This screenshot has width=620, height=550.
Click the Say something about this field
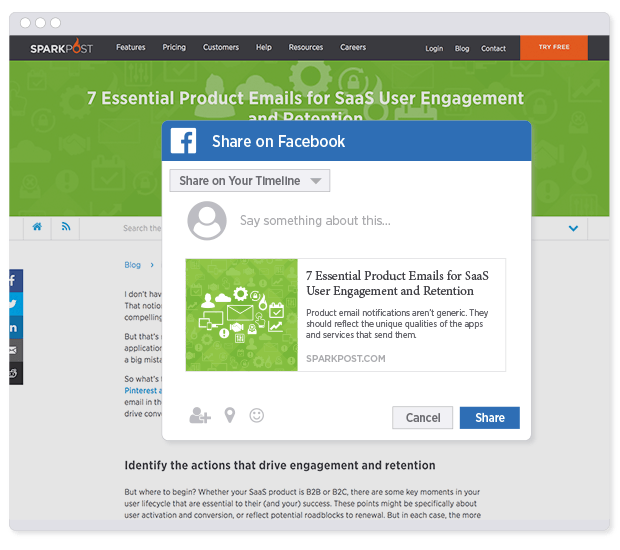[315, 221]
